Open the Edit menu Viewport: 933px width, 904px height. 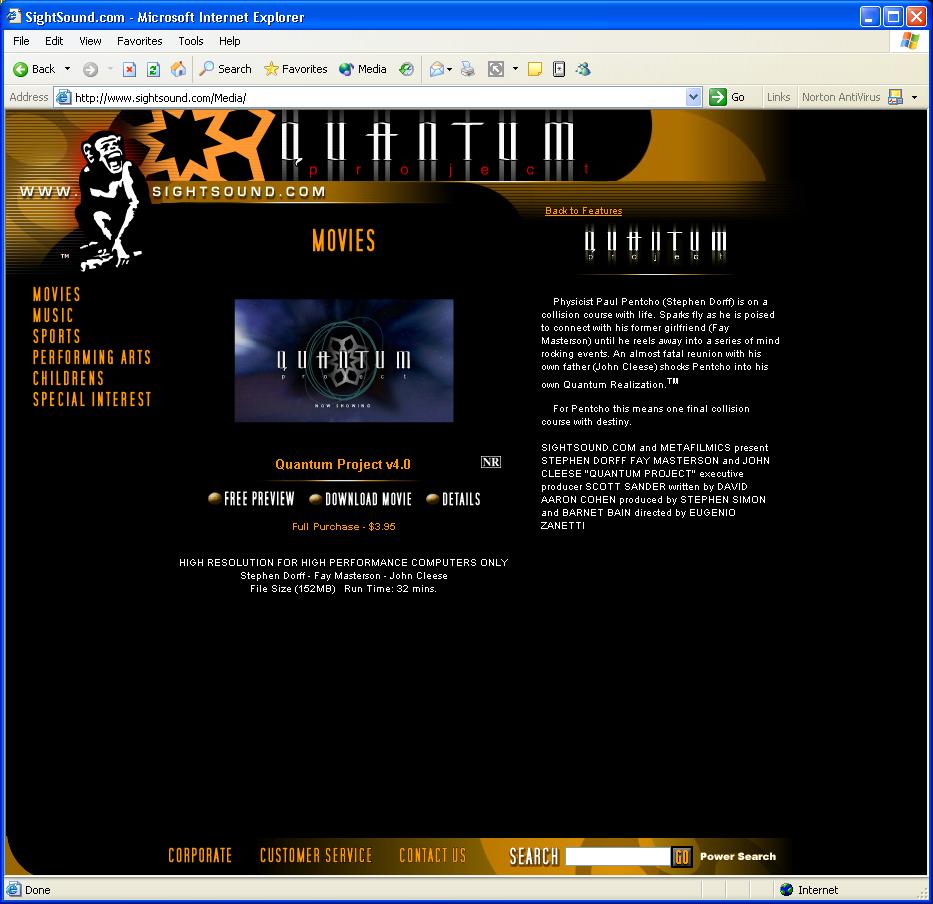[54, 41]
